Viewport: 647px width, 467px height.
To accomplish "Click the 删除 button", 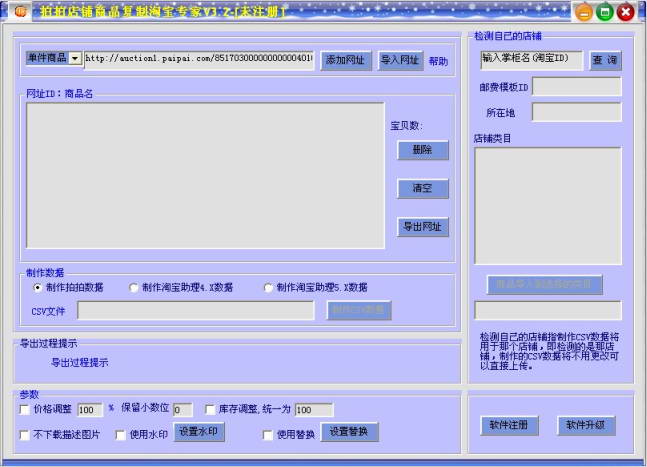I will (x=423, y=150).
